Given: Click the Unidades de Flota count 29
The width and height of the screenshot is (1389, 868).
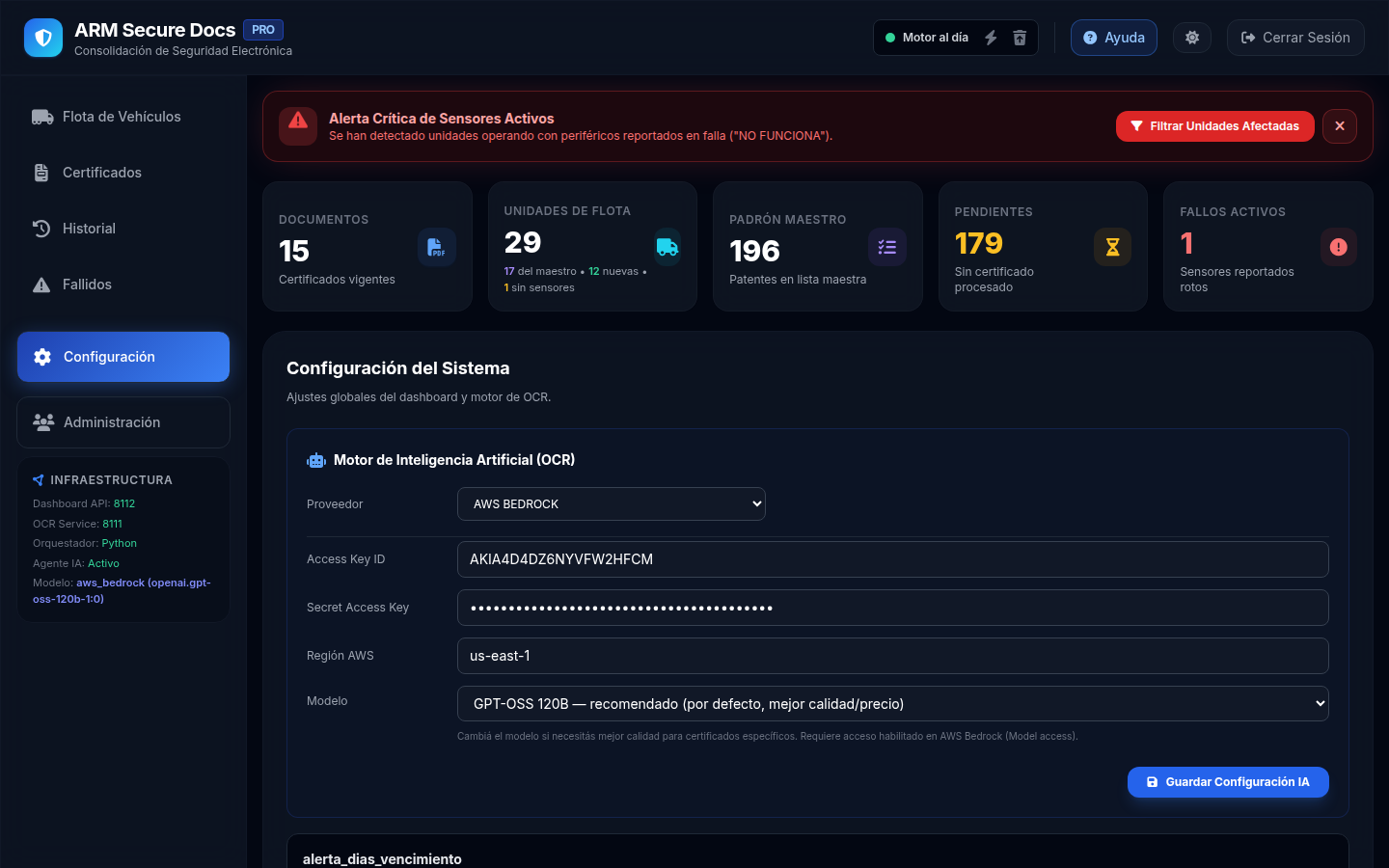Looking at the screenshot, I should click(523, 242).
